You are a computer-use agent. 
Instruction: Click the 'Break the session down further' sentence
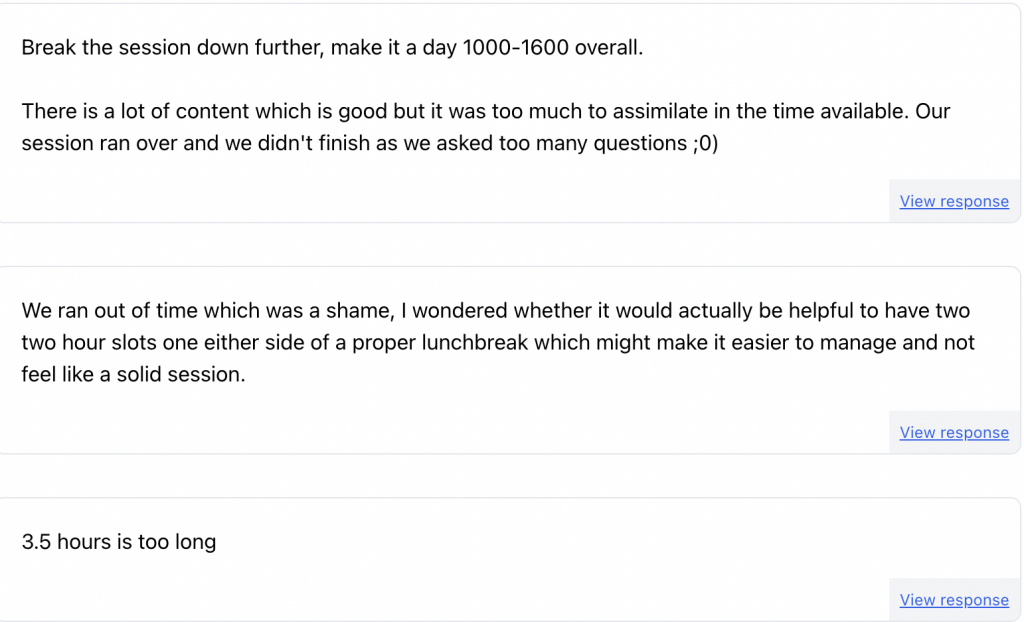coord(332,48)
